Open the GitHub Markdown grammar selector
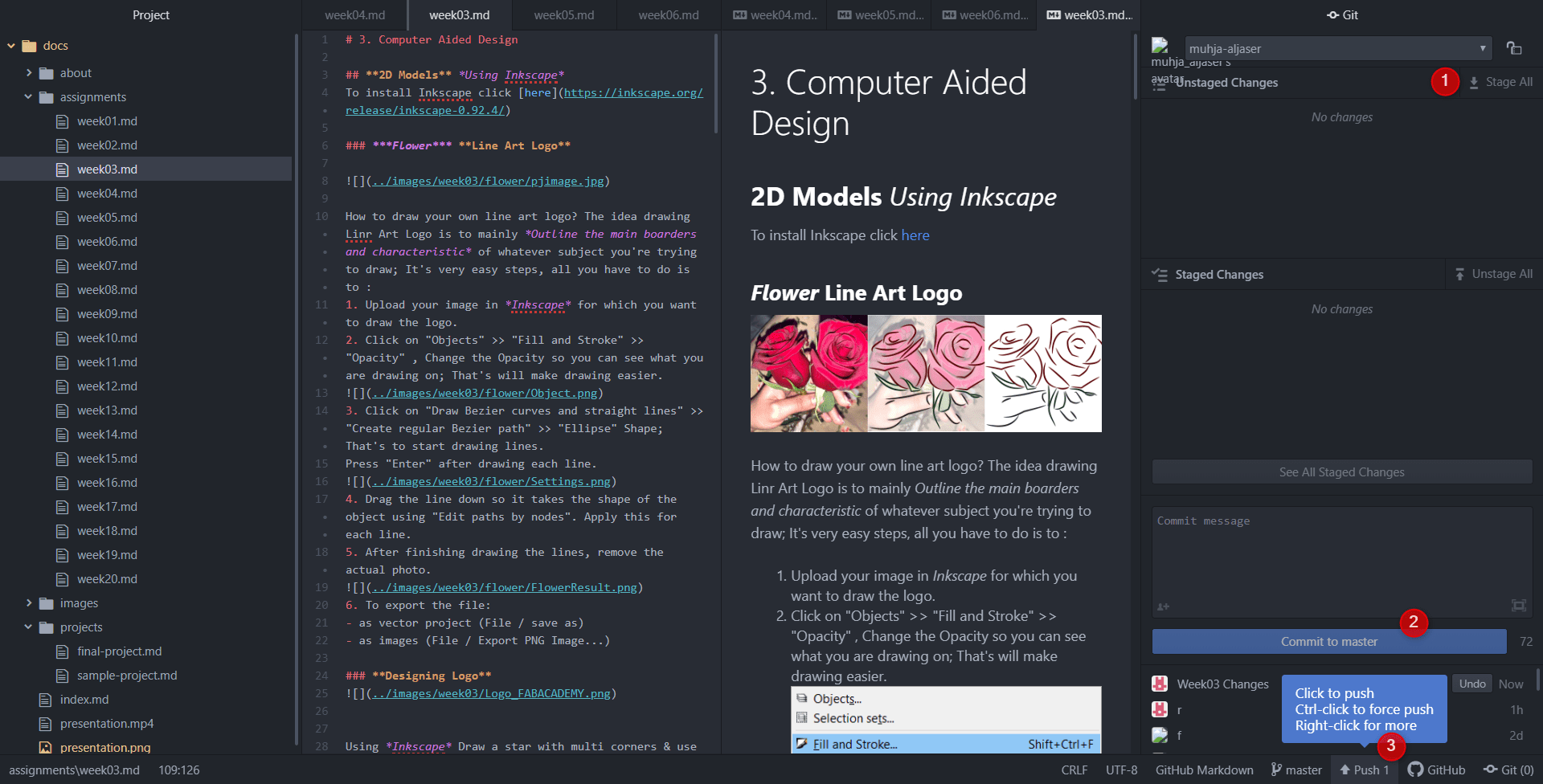The image size is (1543, 784). coord(1204,770)
